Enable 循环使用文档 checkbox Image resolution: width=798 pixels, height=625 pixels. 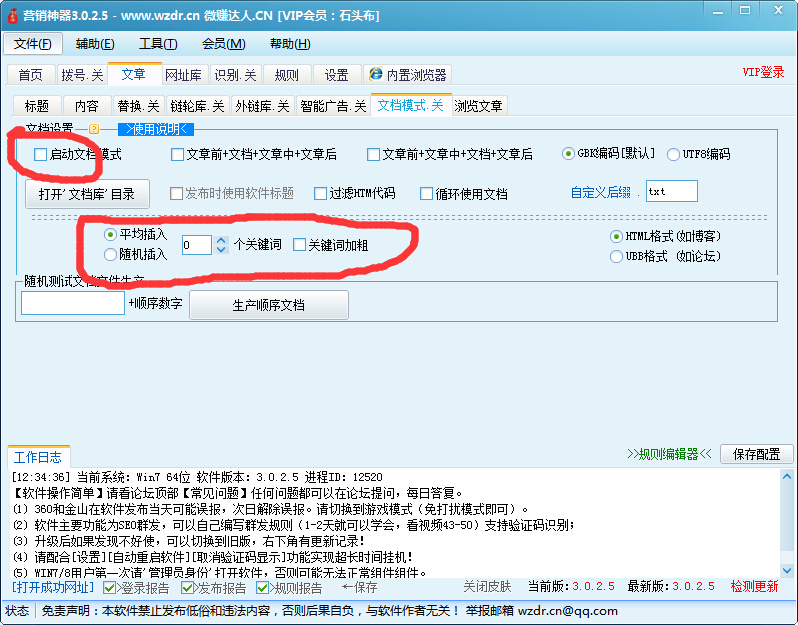tap(426, 193)
